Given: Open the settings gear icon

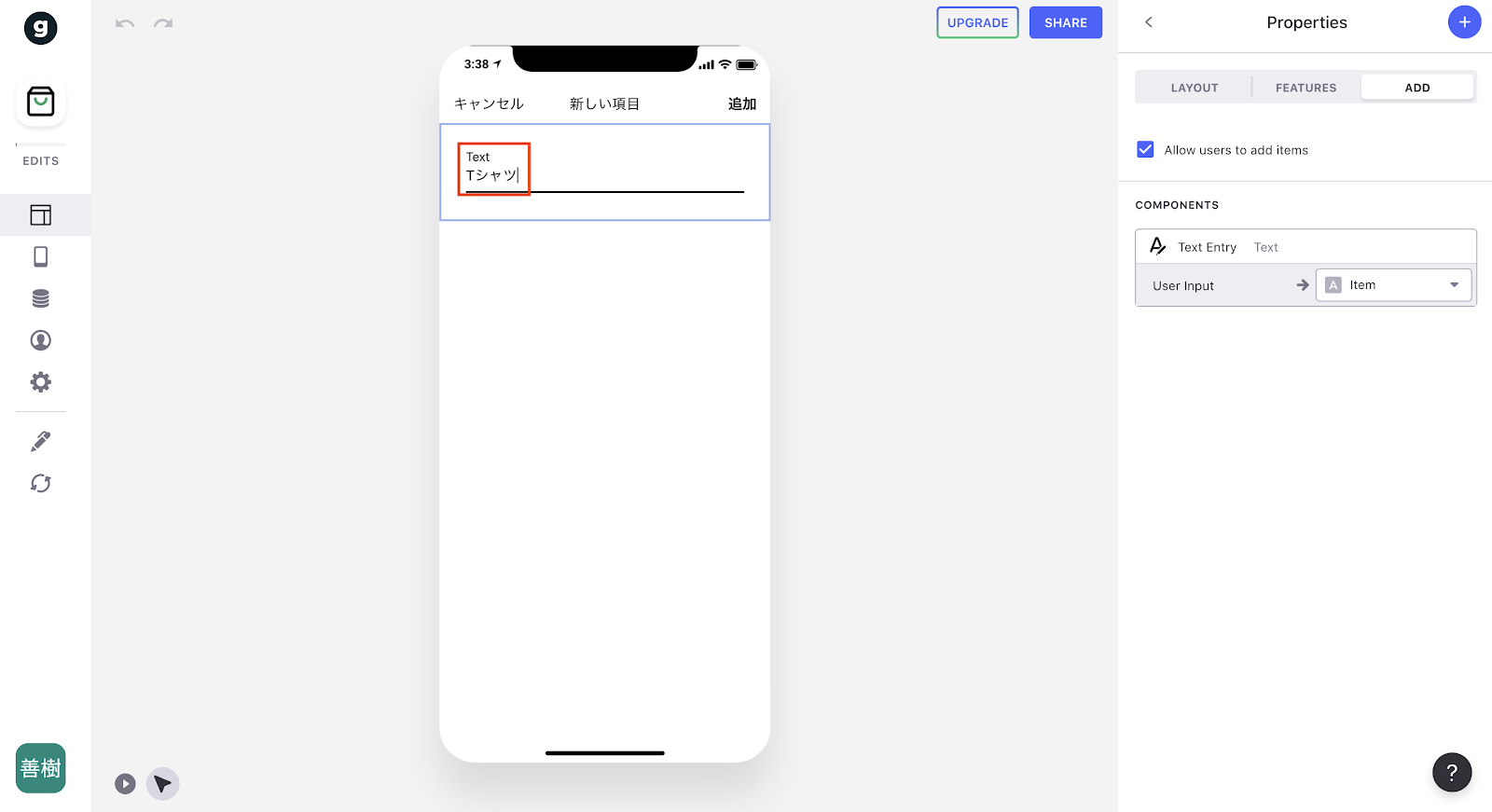Looking at the screenshot, I should [x=41, y=382].
